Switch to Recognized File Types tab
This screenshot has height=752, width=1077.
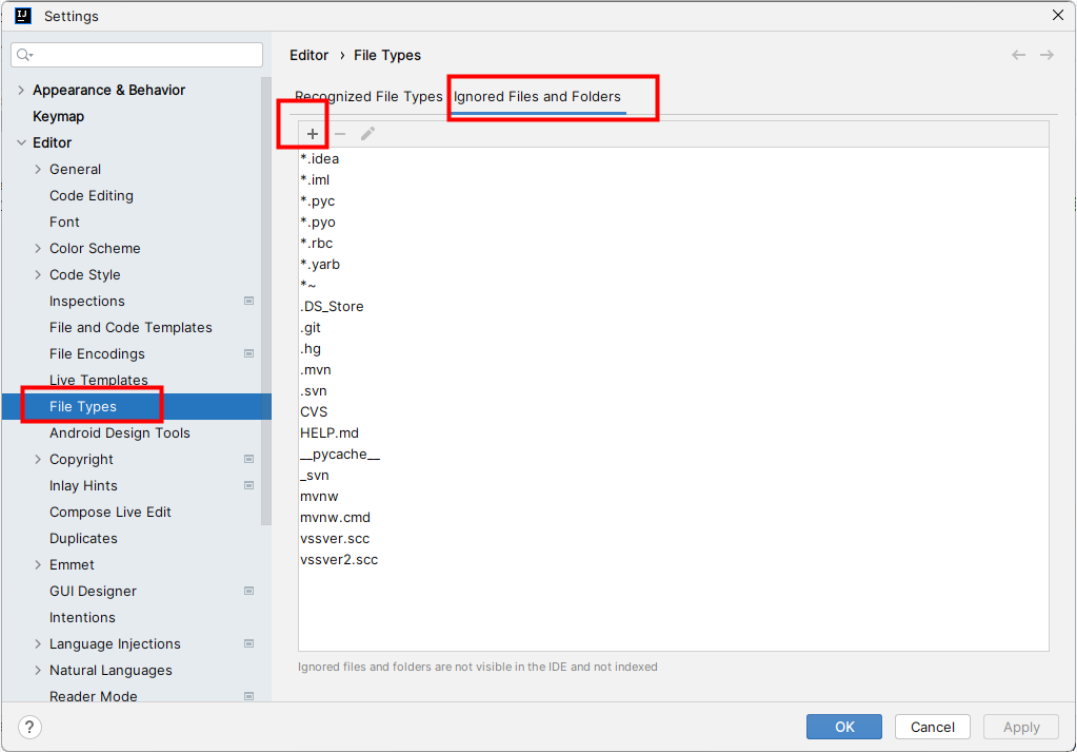click(368, 97)
